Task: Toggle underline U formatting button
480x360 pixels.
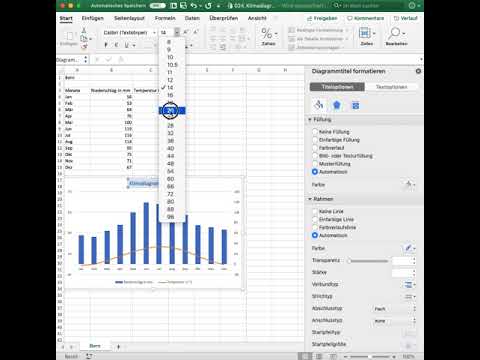Action: tap(127, 45)
